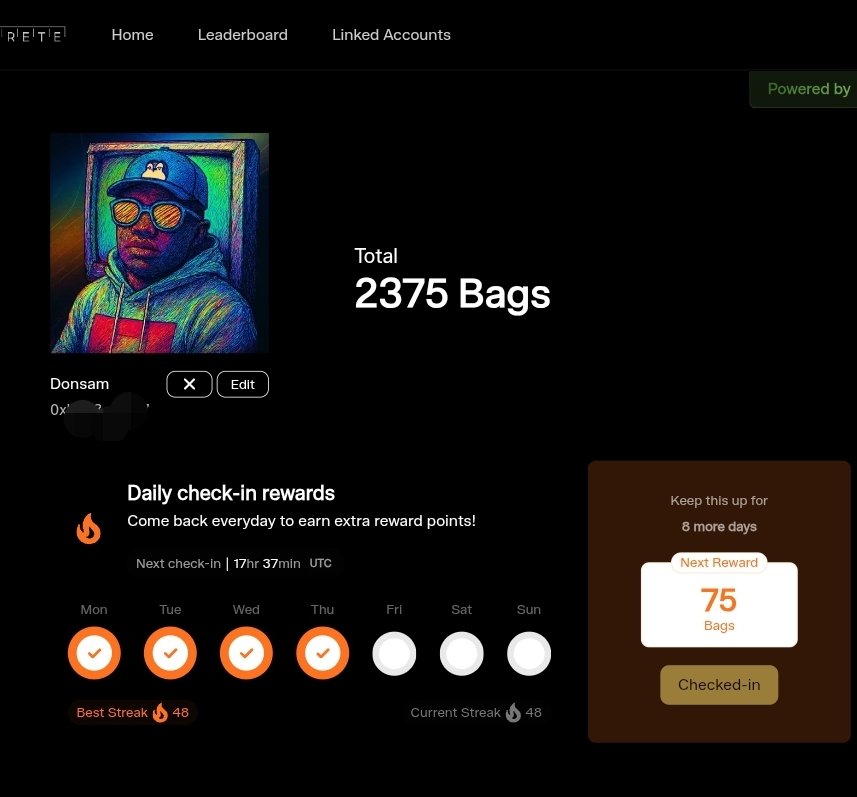The height and width of the screenshot is (797, 857).
Task: Click the Best Streak flame icon
Action: click(160, 712)
